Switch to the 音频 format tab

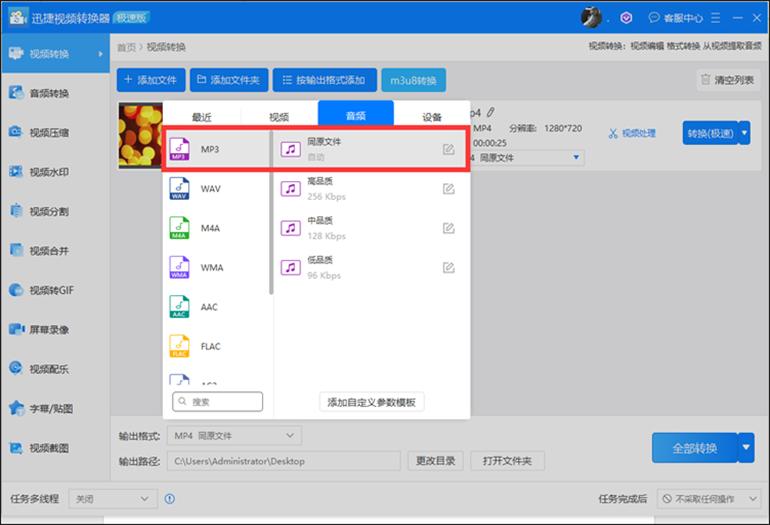coord(356,115)
